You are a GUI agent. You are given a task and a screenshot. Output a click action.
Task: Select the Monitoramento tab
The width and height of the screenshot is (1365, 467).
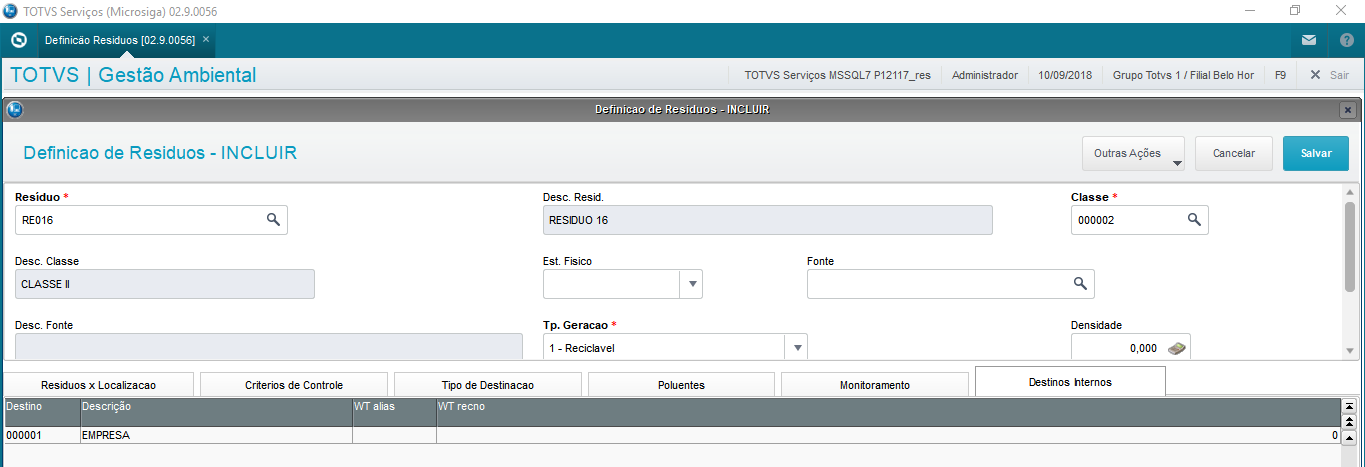click(874, 385)
